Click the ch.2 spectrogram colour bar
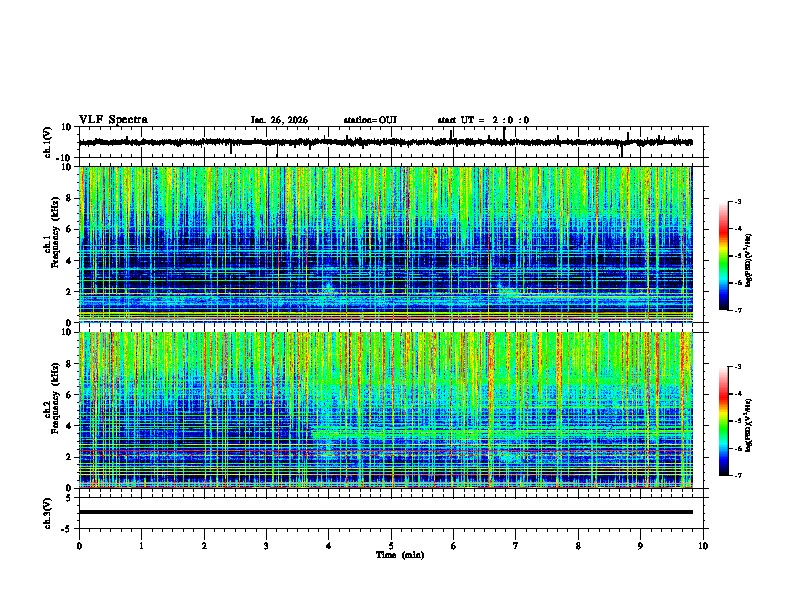Screen dimensions: 792x612 723,421
